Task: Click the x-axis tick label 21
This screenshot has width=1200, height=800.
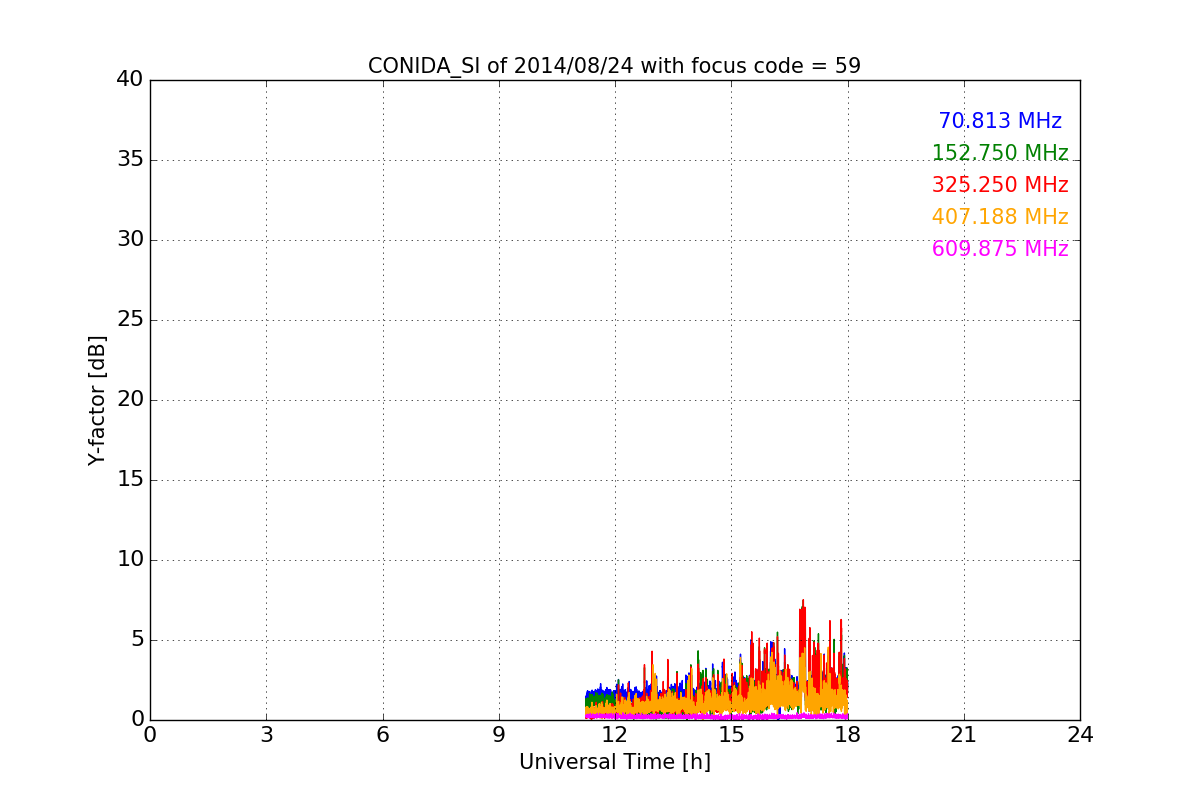Action: [x=964, y=734]
